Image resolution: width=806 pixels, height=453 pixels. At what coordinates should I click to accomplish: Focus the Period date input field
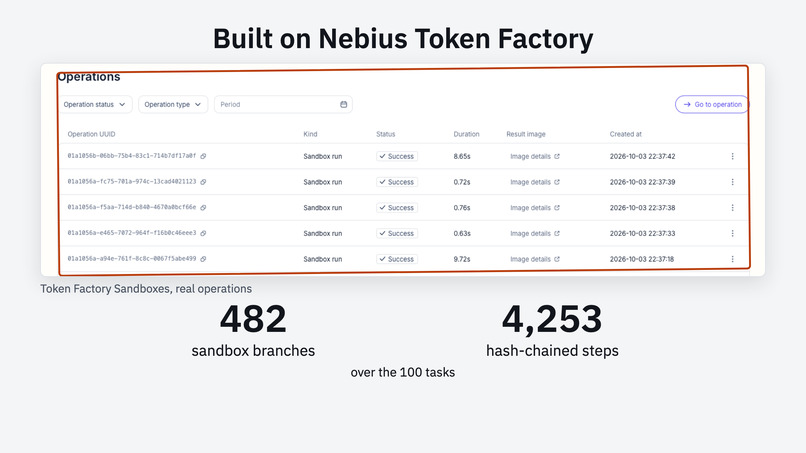[x=283, y=104]
